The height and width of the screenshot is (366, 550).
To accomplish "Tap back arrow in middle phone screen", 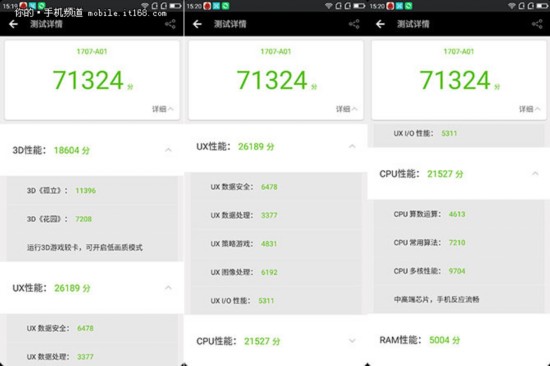I will [197, 24].
